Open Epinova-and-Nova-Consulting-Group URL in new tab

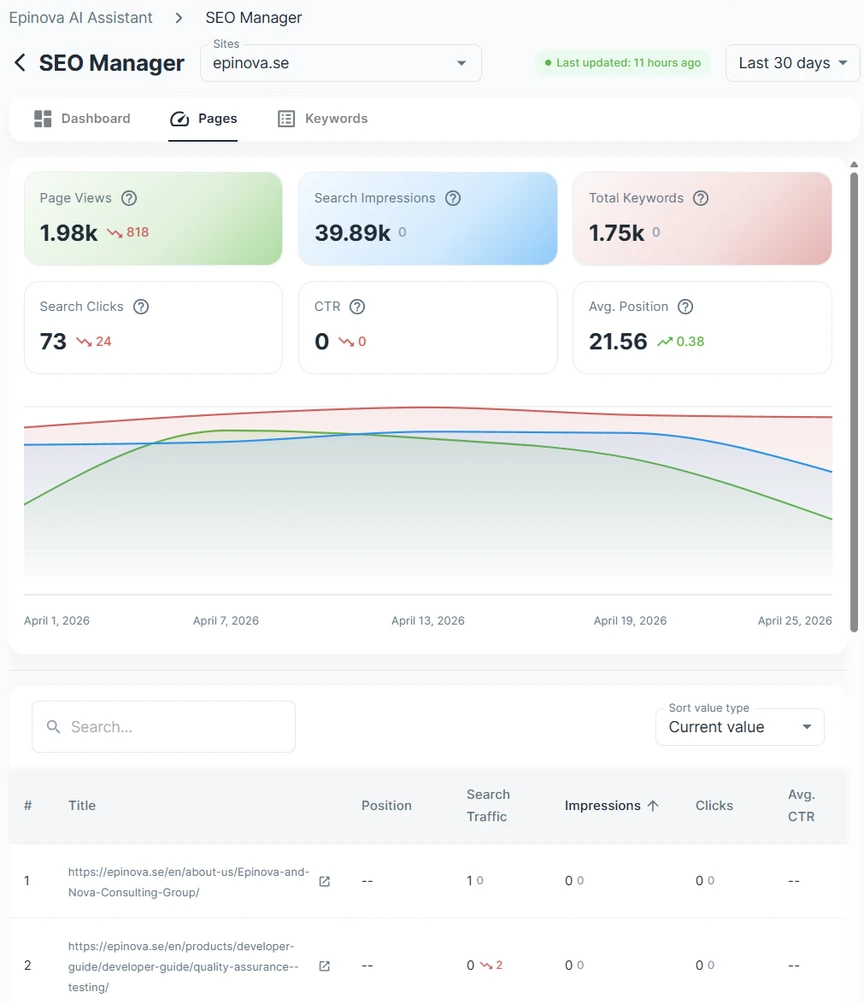tap(324, 881)
